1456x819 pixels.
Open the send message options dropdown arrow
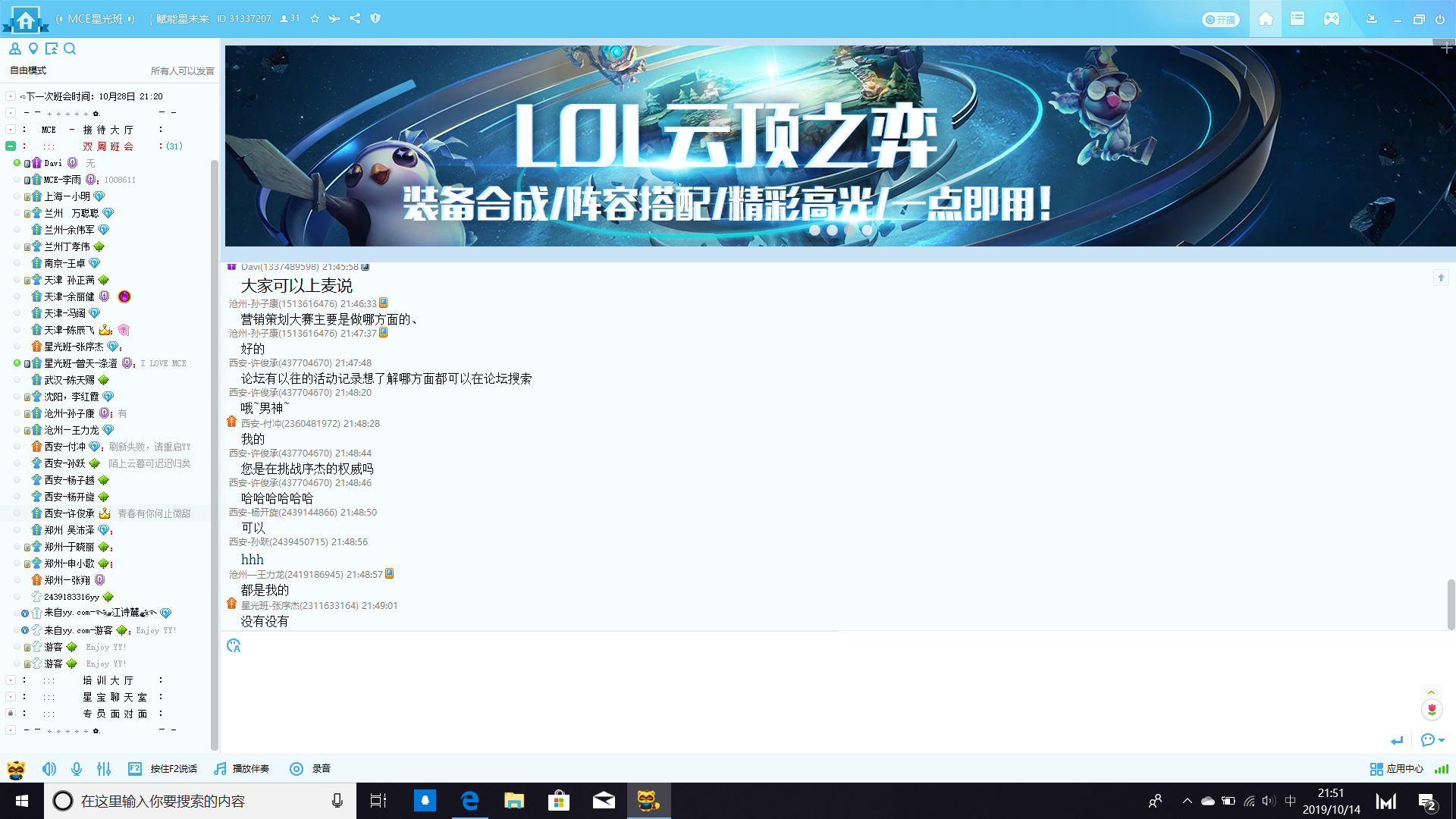(x=1442, y=740)
